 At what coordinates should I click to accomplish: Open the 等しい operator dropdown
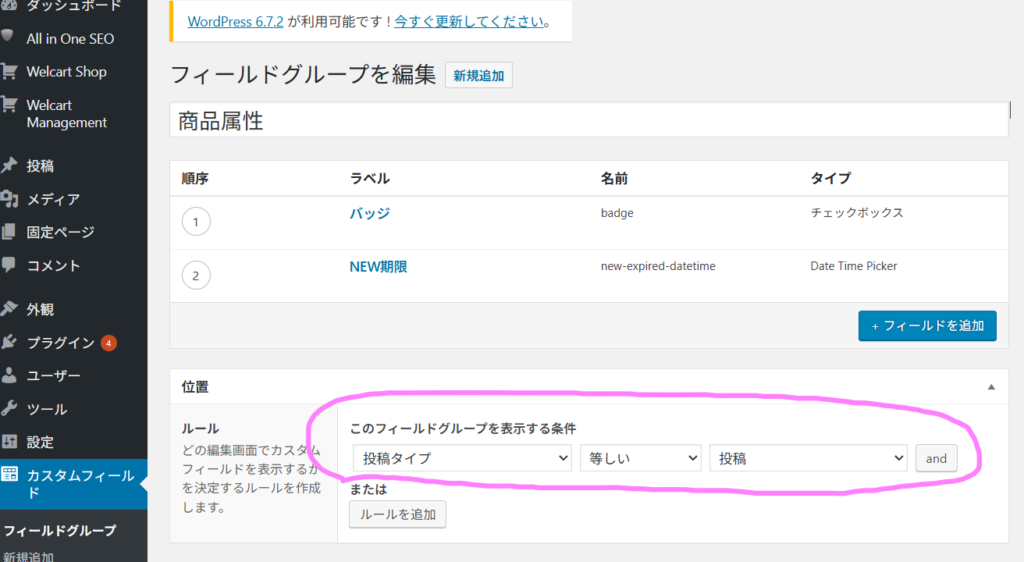point(640,458)
